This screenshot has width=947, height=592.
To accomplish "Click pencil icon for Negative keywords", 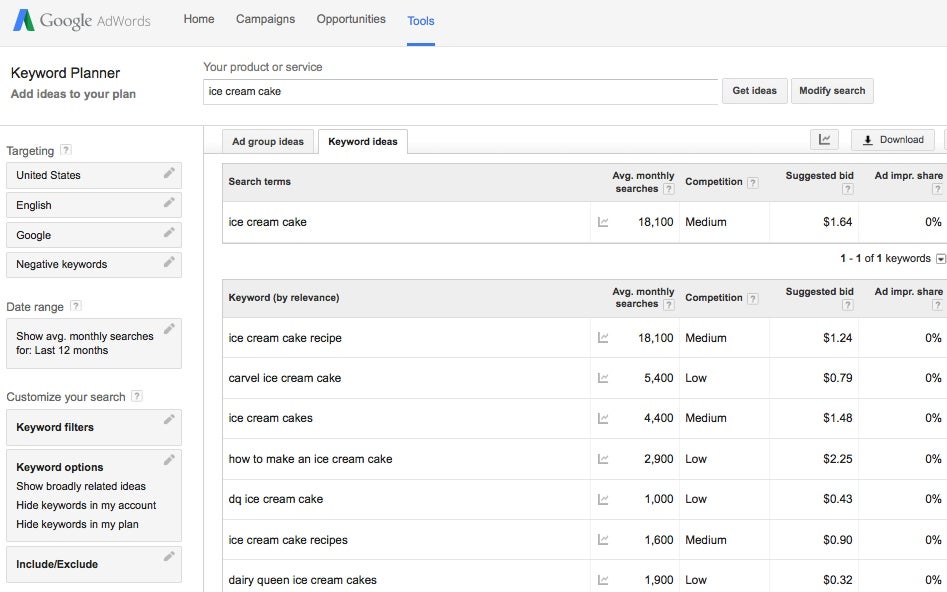I will 169,262.
